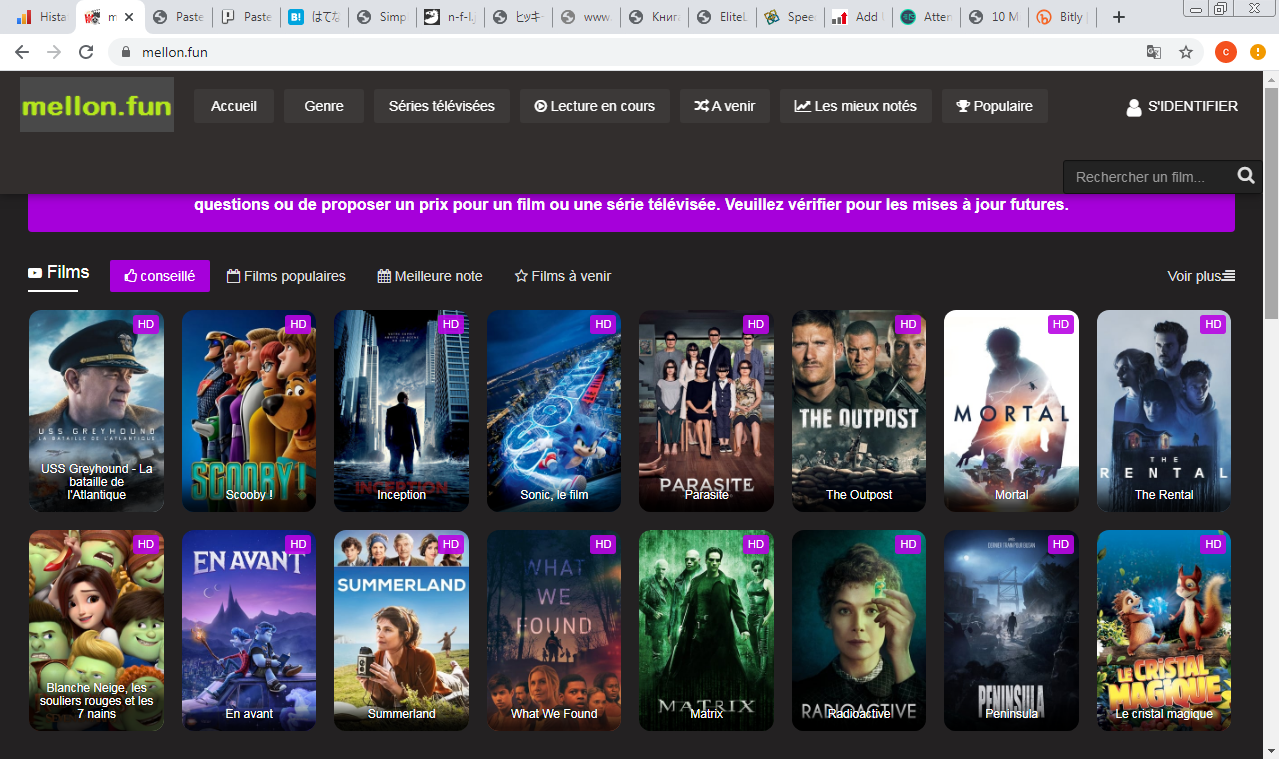Click browser forward arrow
The height and width of the screenshot is (759, 1279).
click(x=54, y=52)
